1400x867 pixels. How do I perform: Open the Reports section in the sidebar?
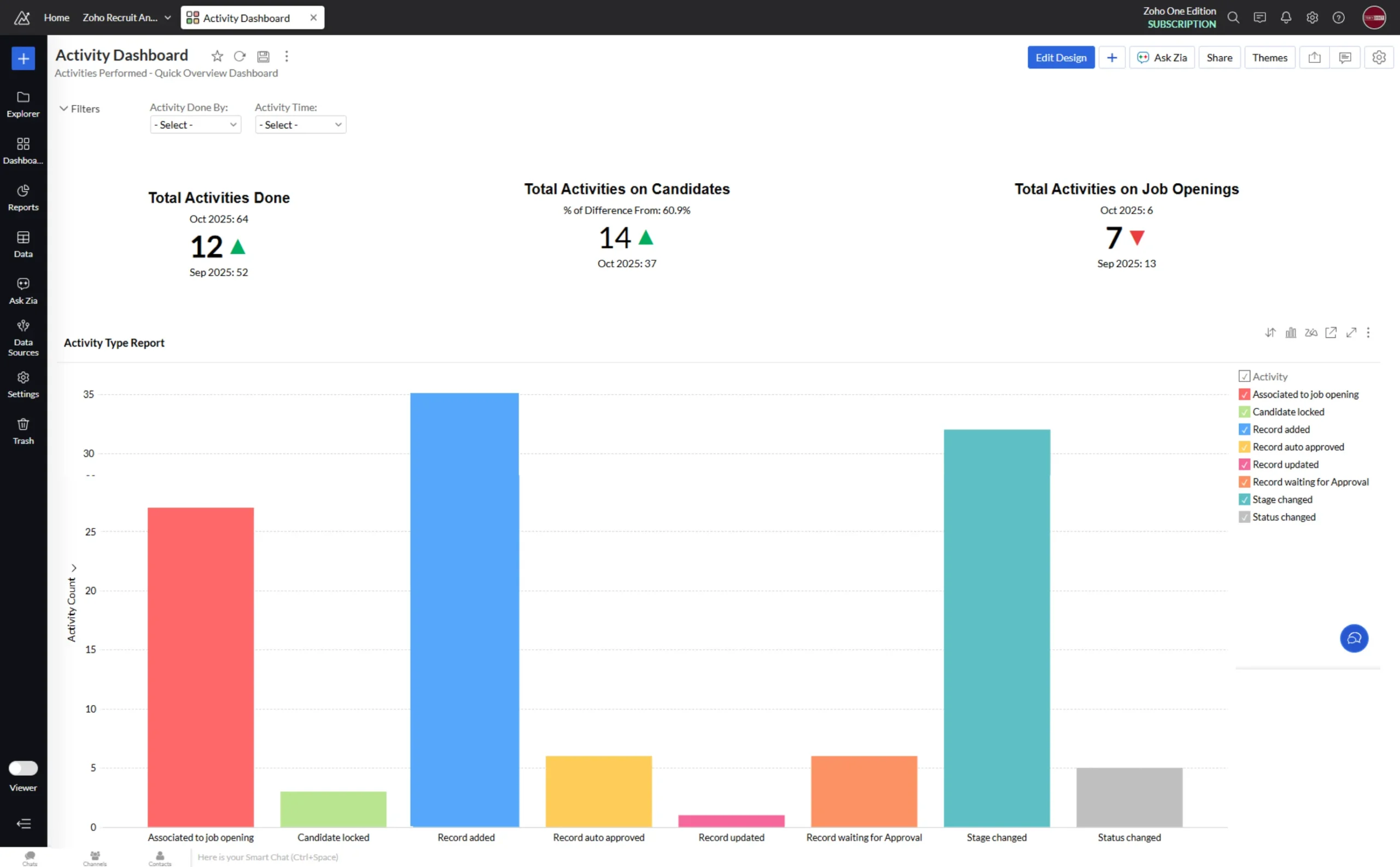[23, 197]
